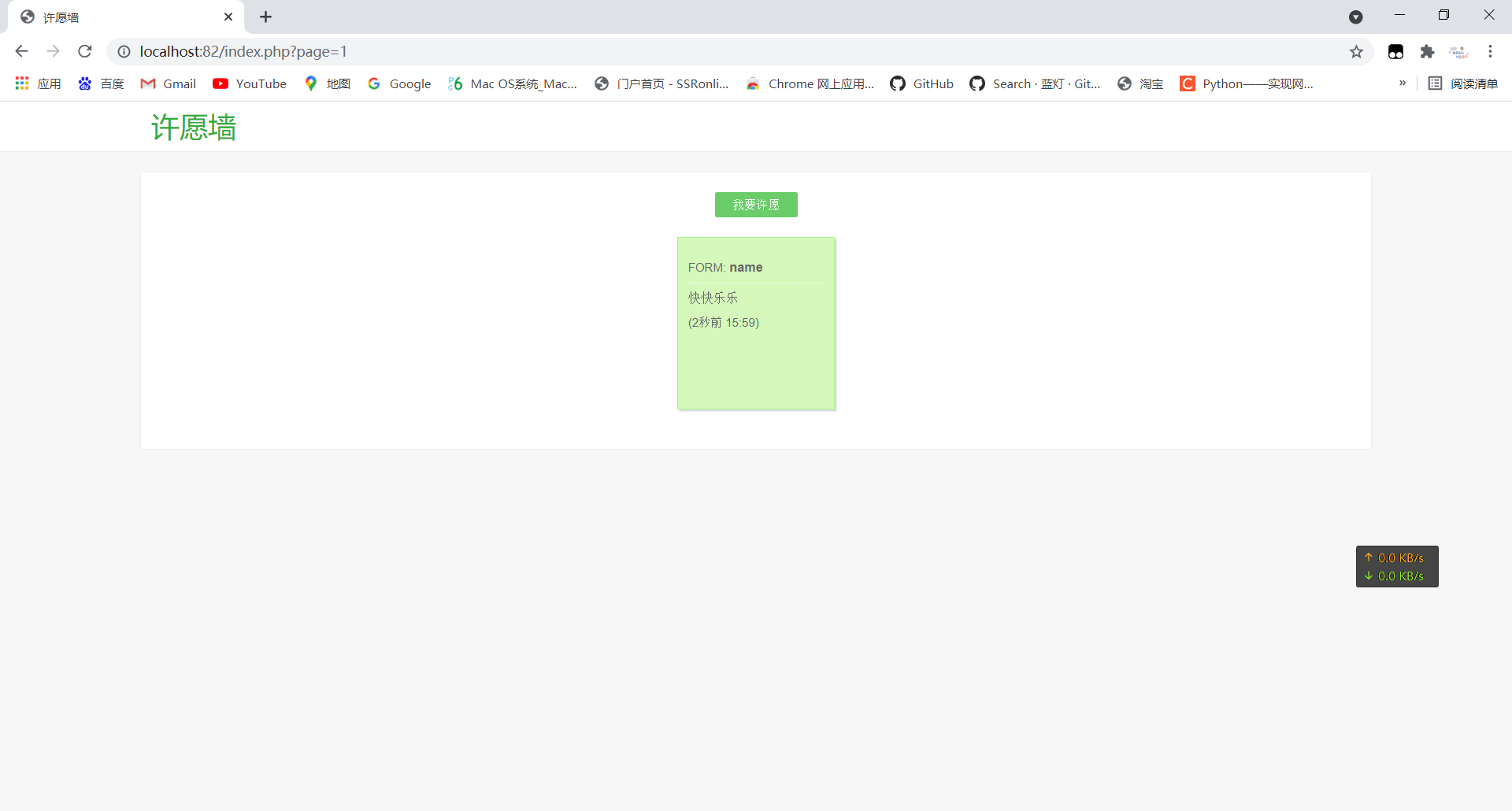Open the profile avatar icon in toolbar
The height and width of the screenshot is (811, 1512).
tap(1458, 51)
